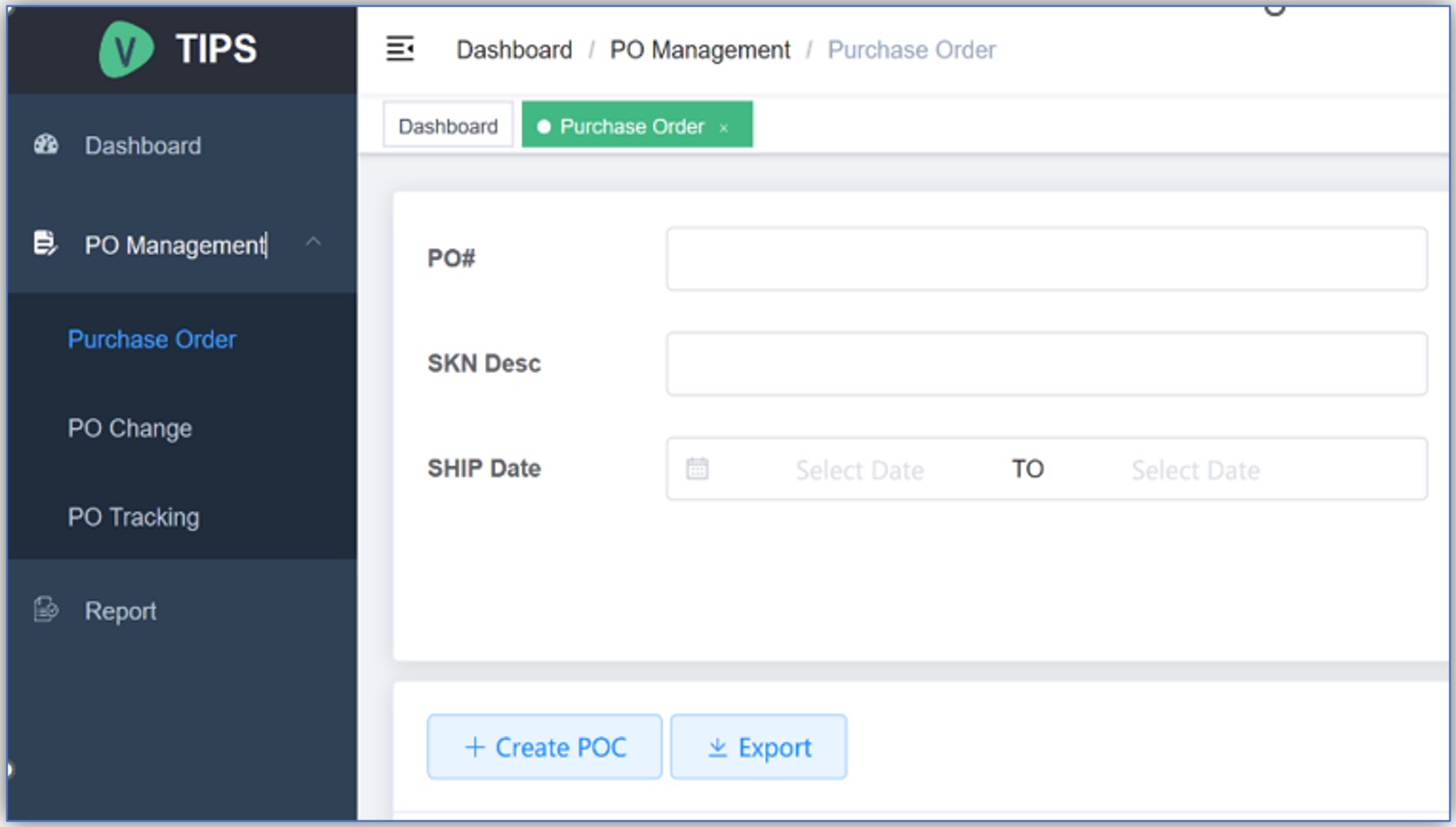Select the SHIP Date start date

[x=860, y=470]
